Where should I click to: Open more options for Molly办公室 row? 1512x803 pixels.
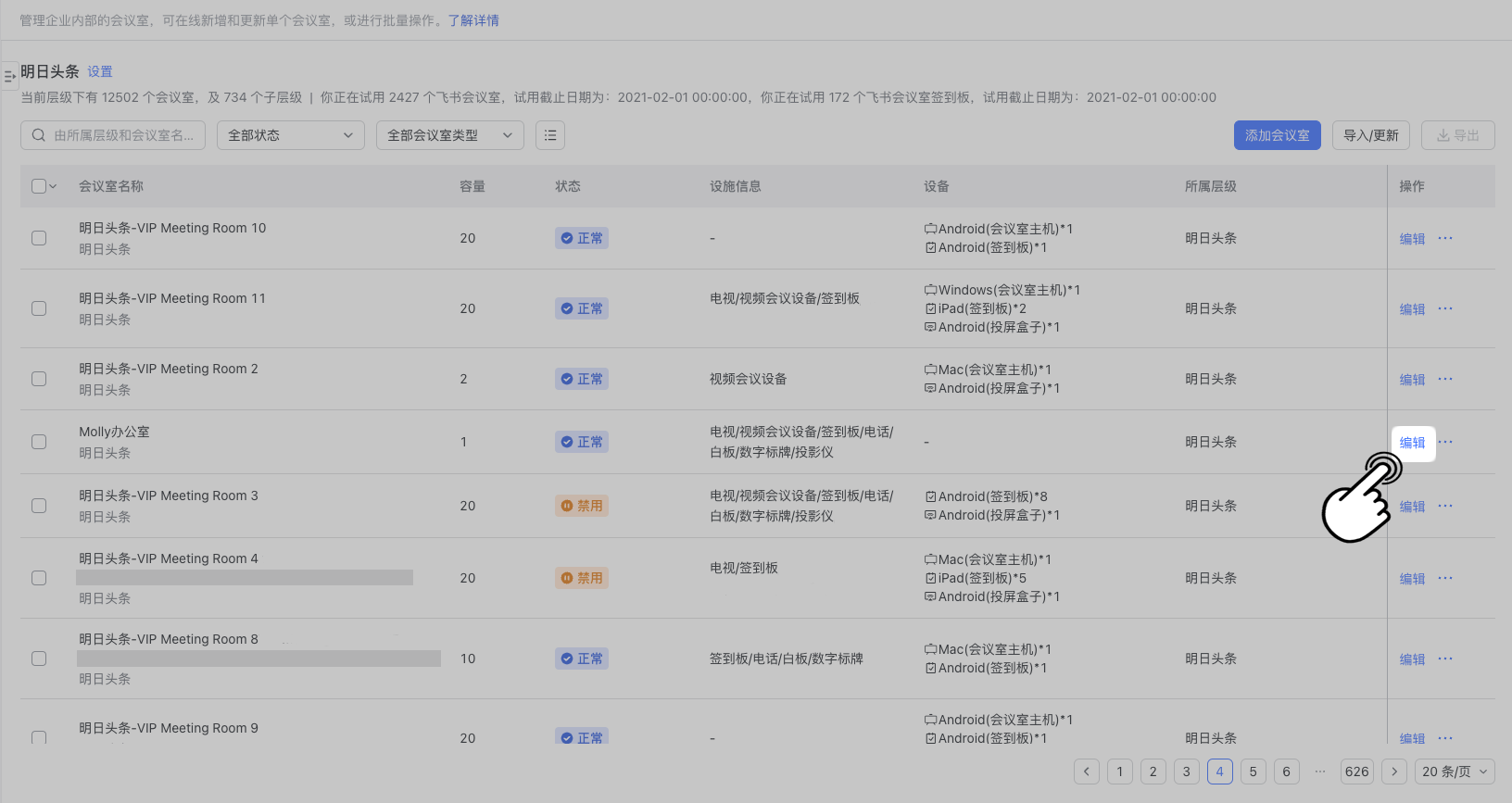(x=1445, y=442)
